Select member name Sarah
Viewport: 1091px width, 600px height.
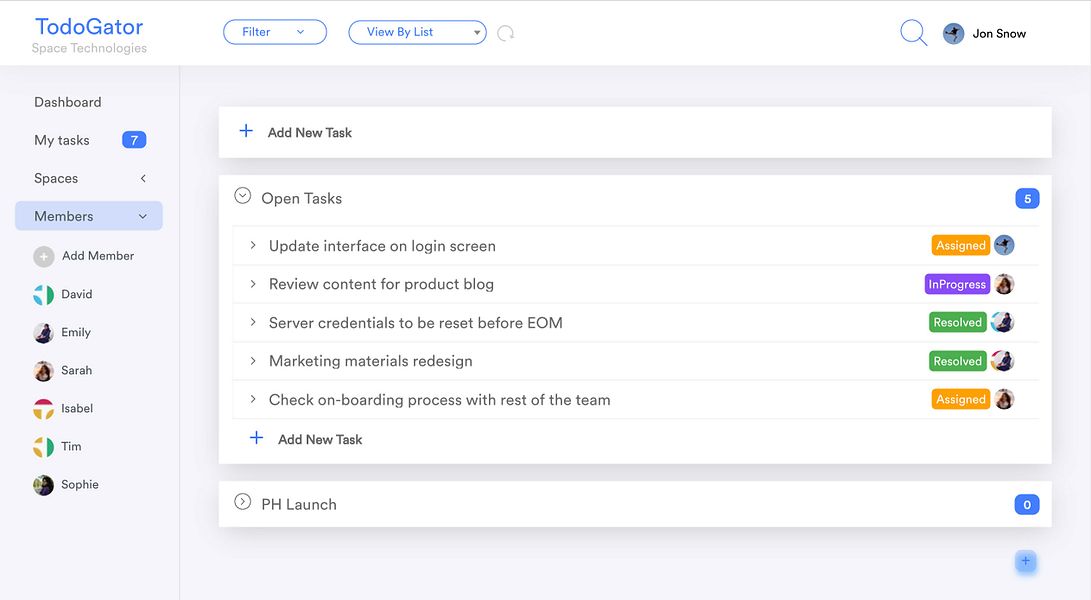(77, 370)
